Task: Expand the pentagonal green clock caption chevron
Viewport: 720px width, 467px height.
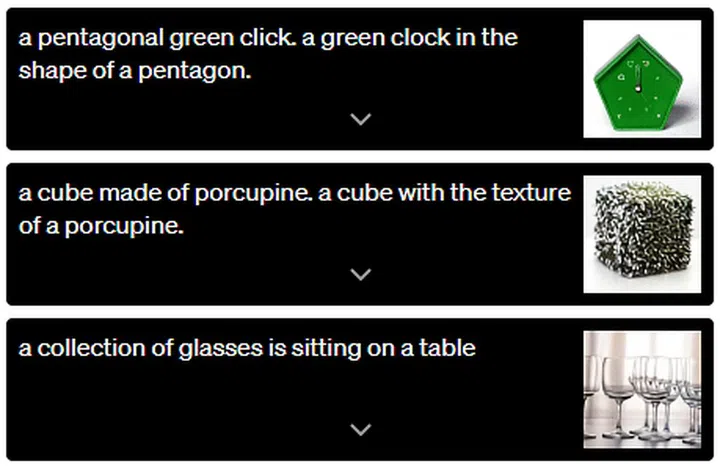Action: pos(361,119)
